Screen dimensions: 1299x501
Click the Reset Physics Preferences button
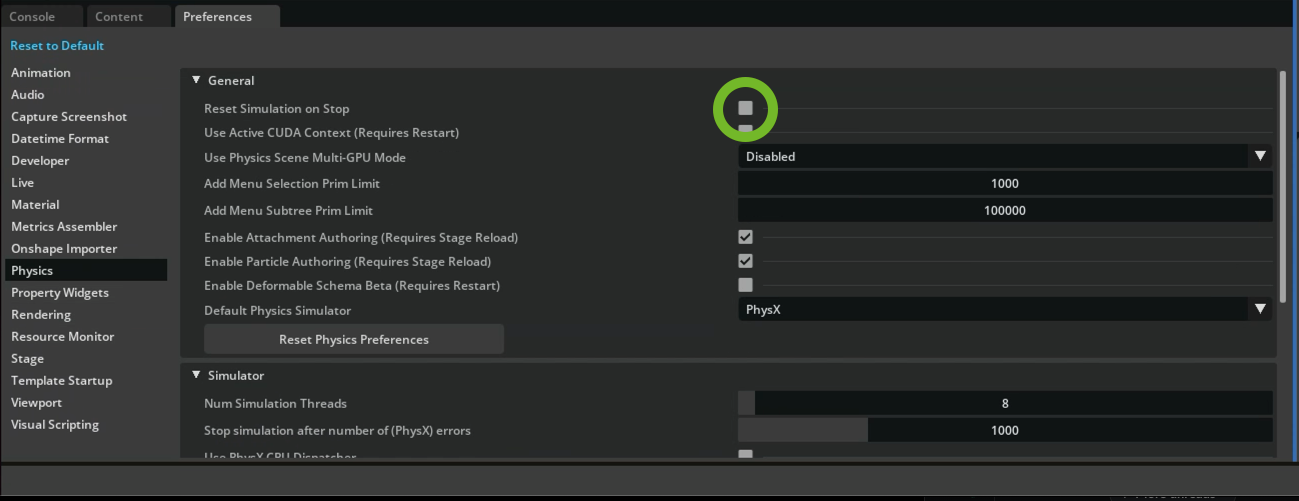coord(354,339)
